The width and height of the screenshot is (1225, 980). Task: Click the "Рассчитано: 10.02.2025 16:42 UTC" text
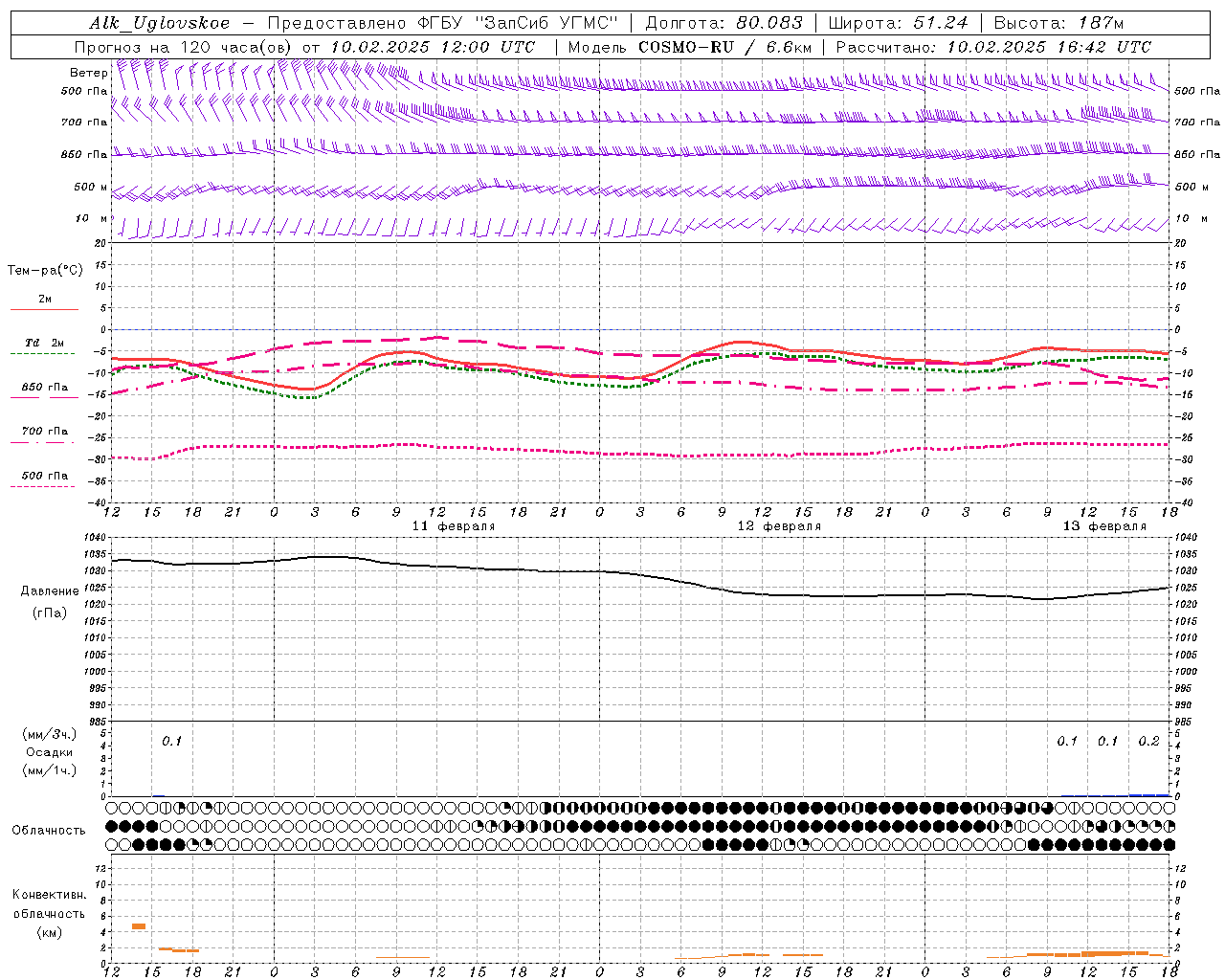(x=993, y=47)
